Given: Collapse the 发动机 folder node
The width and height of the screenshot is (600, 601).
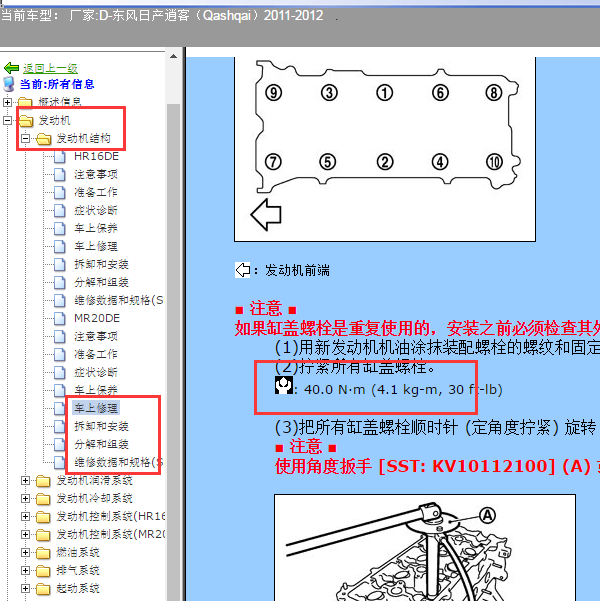Looking at the screenshot, I should coord(7,120).
